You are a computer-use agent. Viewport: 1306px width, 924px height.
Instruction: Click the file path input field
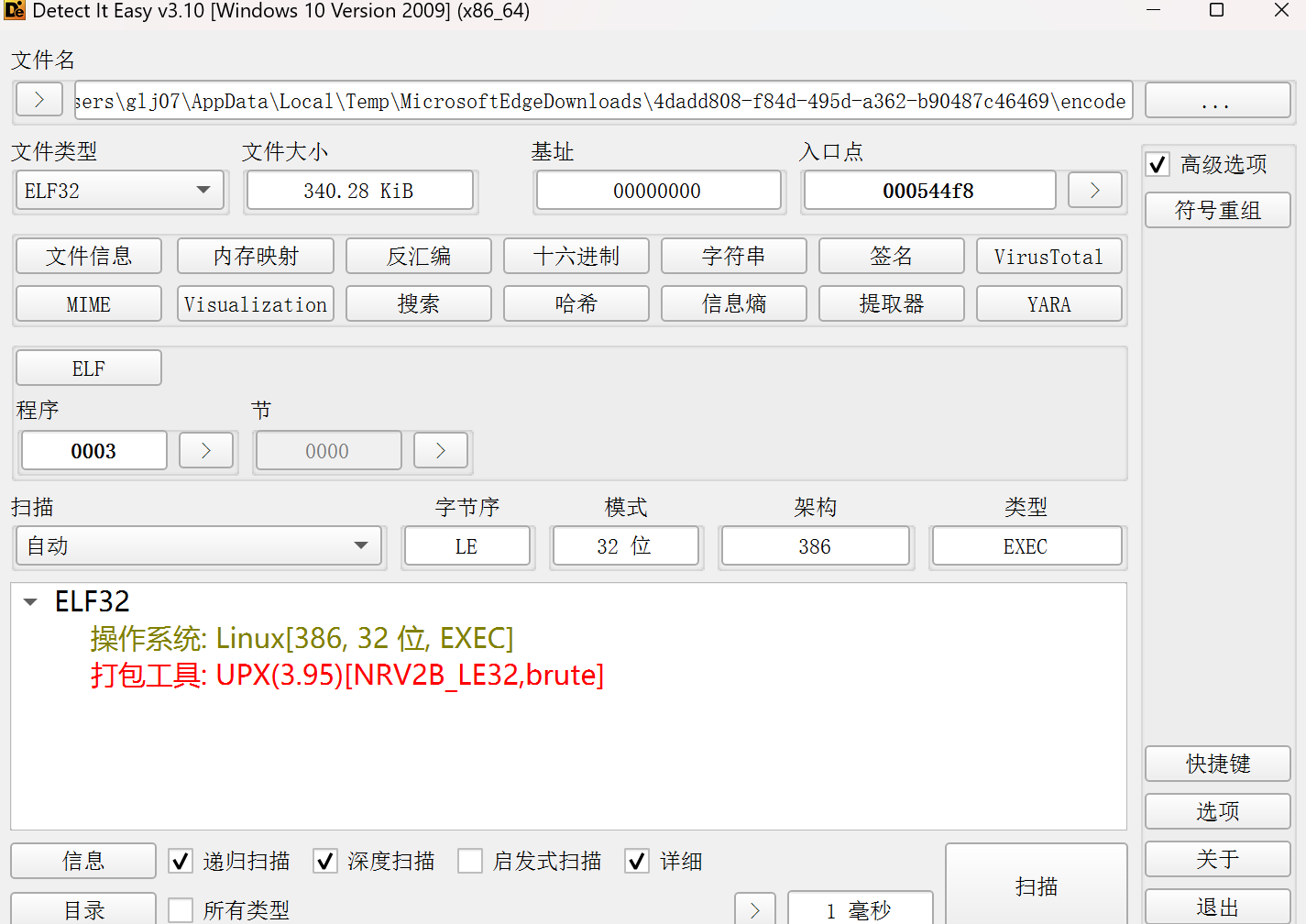click(601, 101)
